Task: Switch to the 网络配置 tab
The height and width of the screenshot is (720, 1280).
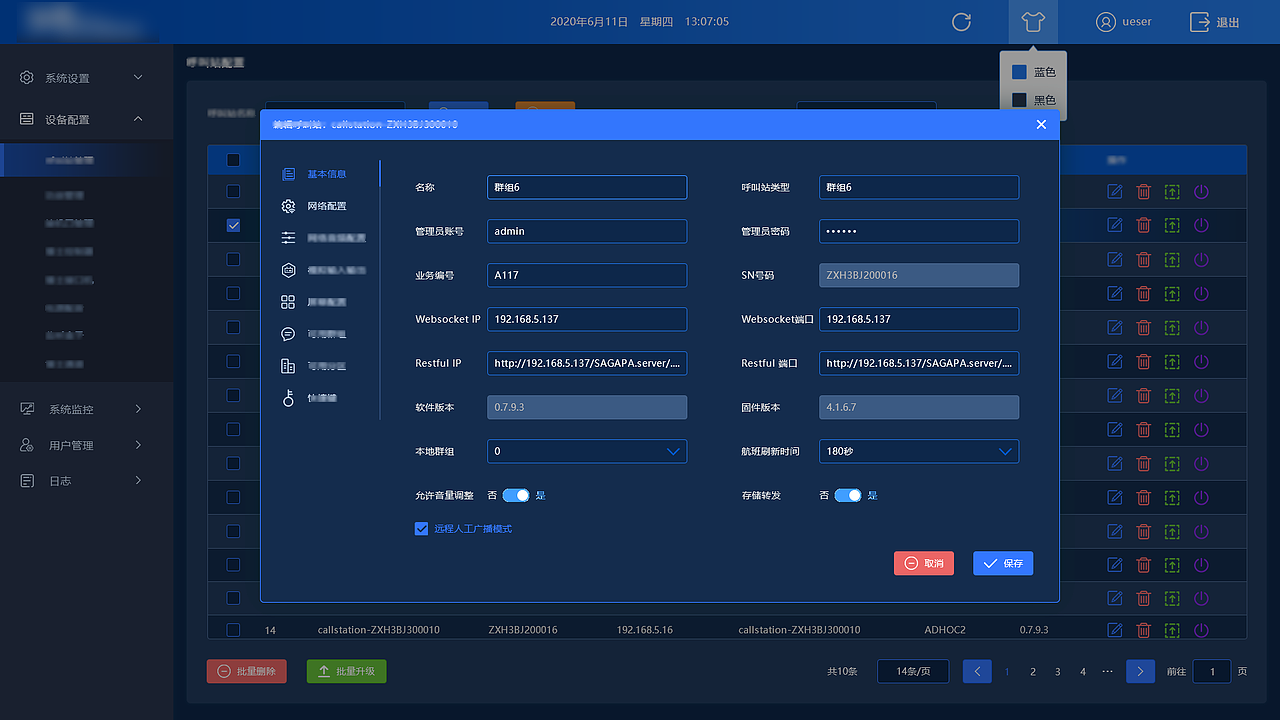Action: tap(314, 206)
